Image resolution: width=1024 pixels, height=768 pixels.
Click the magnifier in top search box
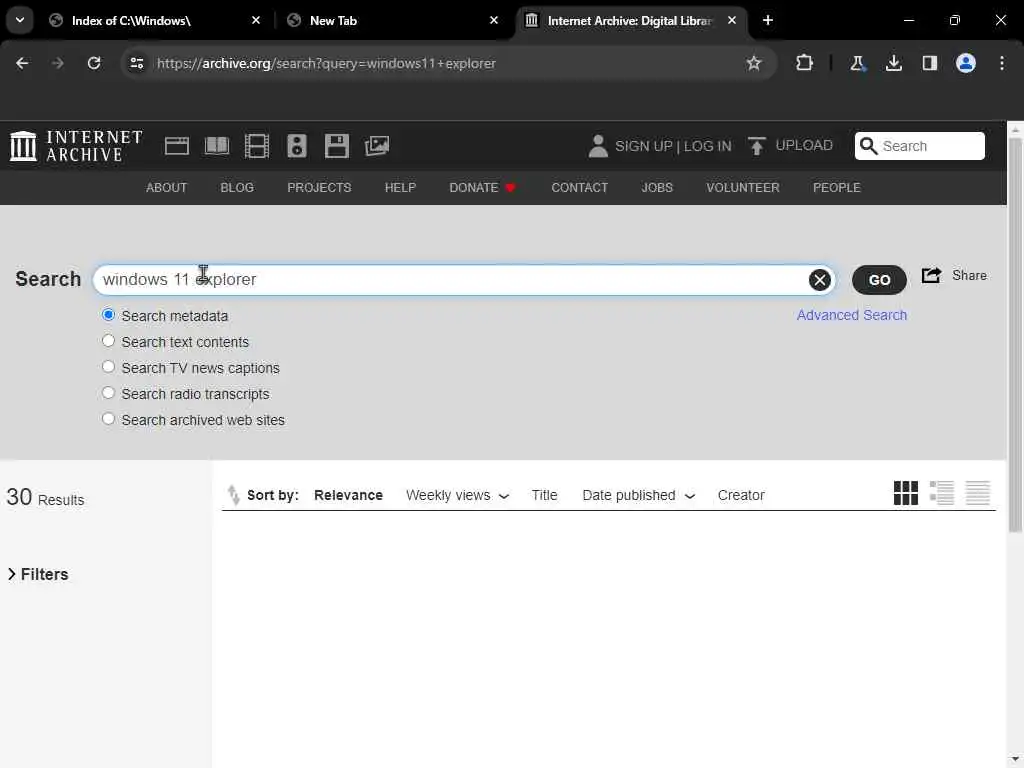[x=868, y=146]
